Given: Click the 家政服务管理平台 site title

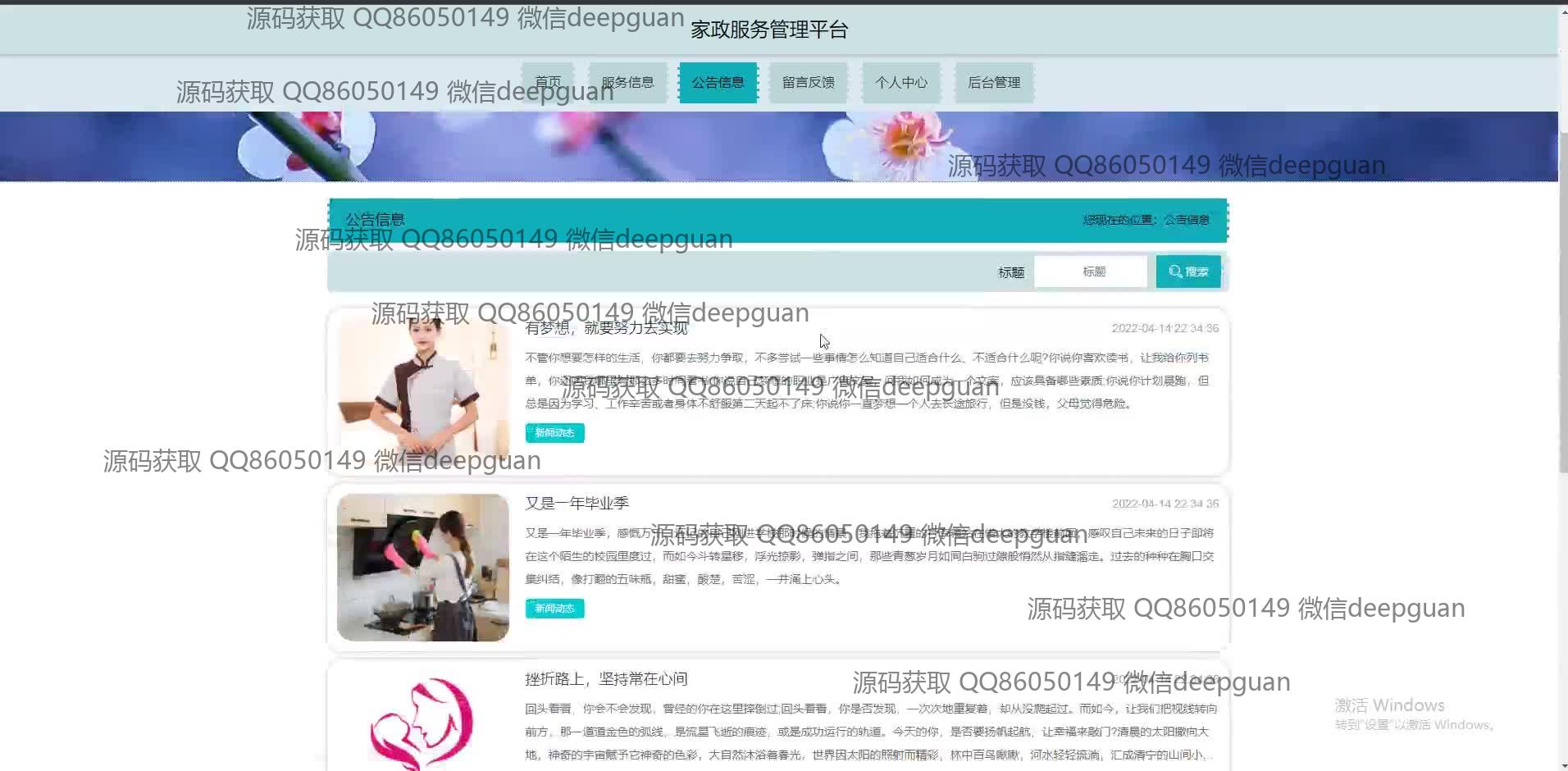Looking at the screenshot, I should 768,30.
